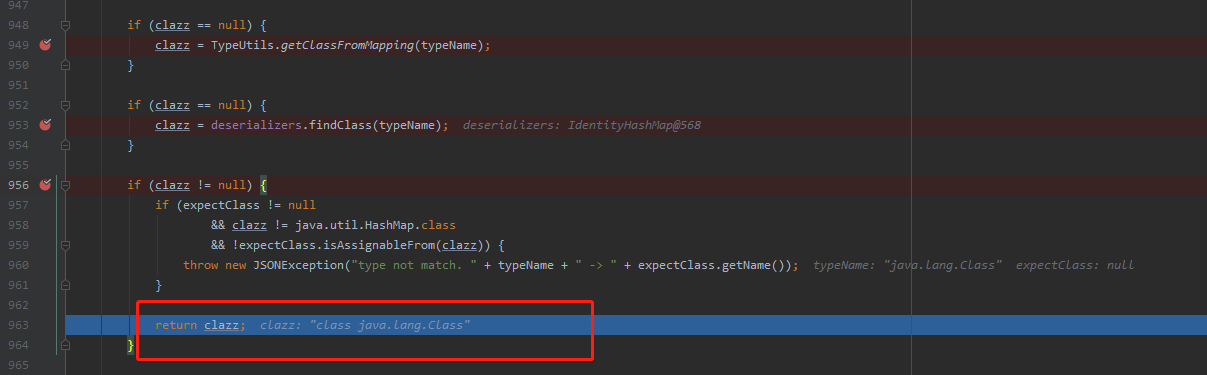The image size is (1207, 375).
Task: Click the fold end marker at line 964
Action: [x=66, y=345]
